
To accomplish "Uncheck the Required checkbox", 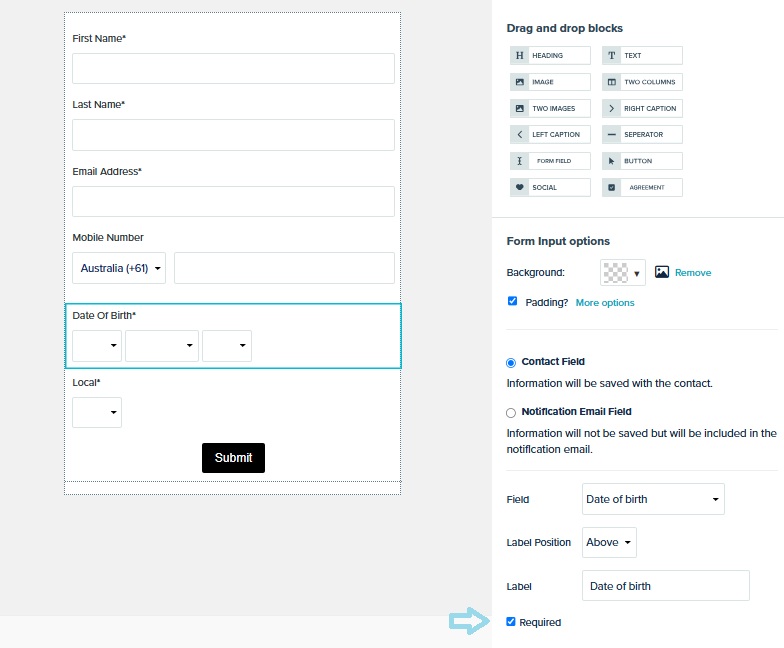I will point(510,622).
